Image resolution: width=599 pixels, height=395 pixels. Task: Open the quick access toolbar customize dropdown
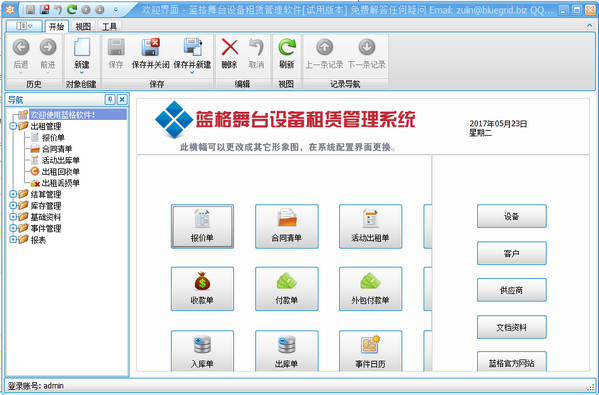[x=116, y=9]
